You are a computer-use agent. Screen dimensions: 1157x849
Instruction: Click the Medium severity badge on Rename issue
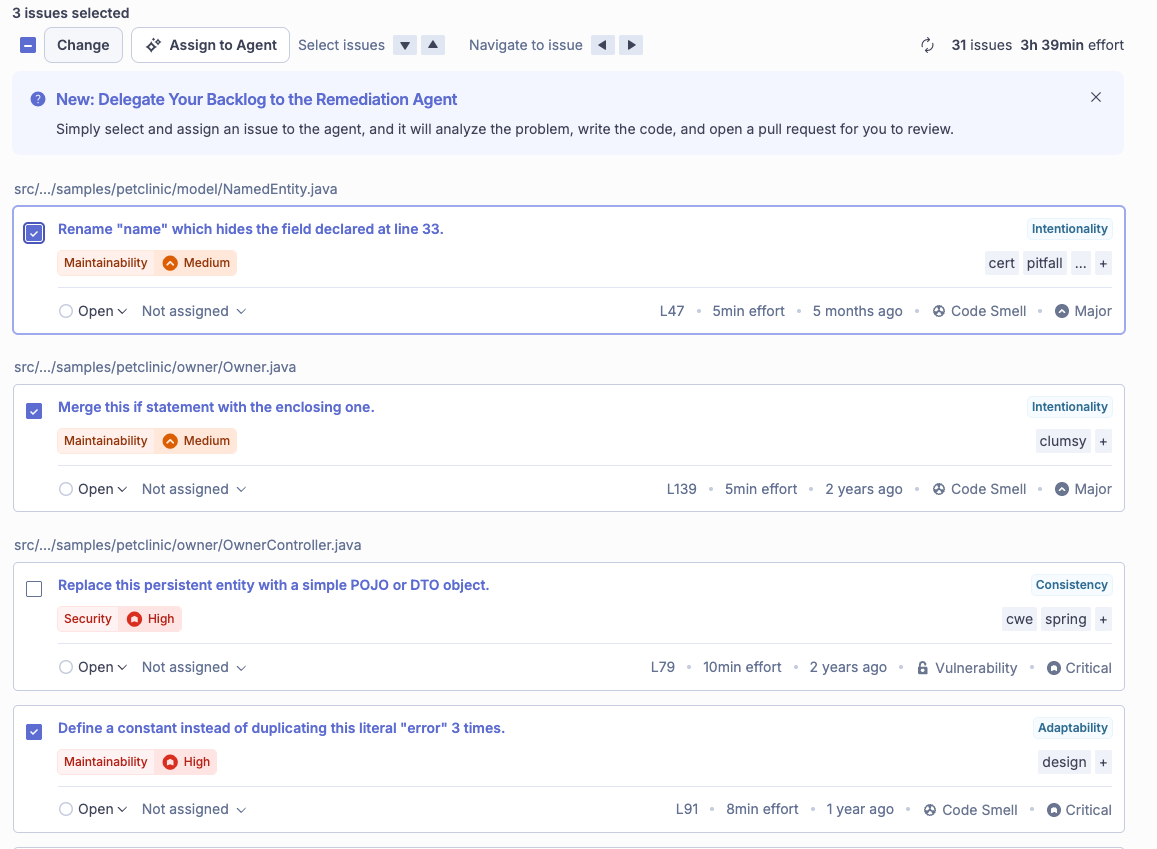point(196,263)
